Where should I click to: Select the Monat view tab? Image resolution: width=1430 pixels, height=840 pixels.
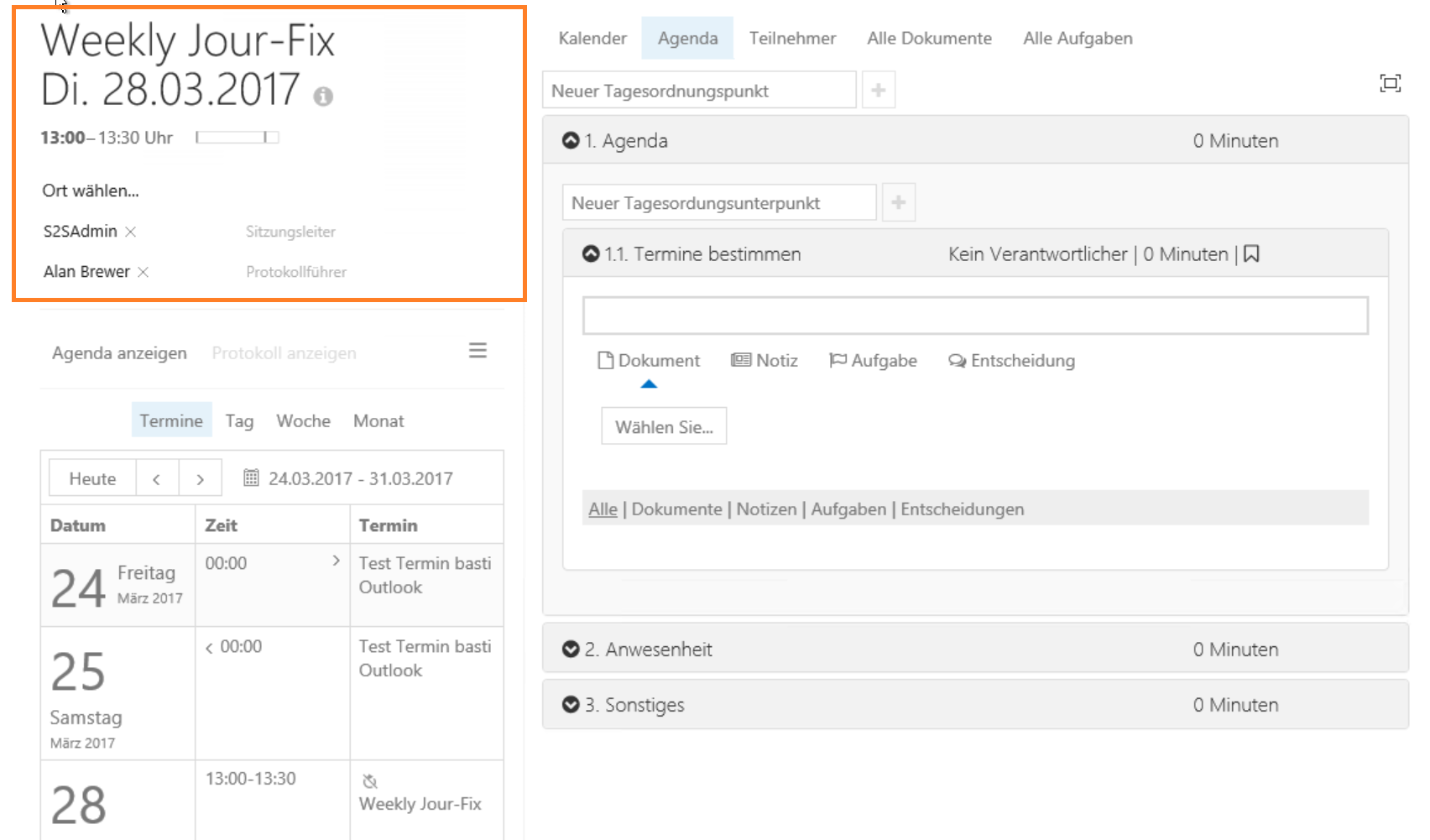378,420
